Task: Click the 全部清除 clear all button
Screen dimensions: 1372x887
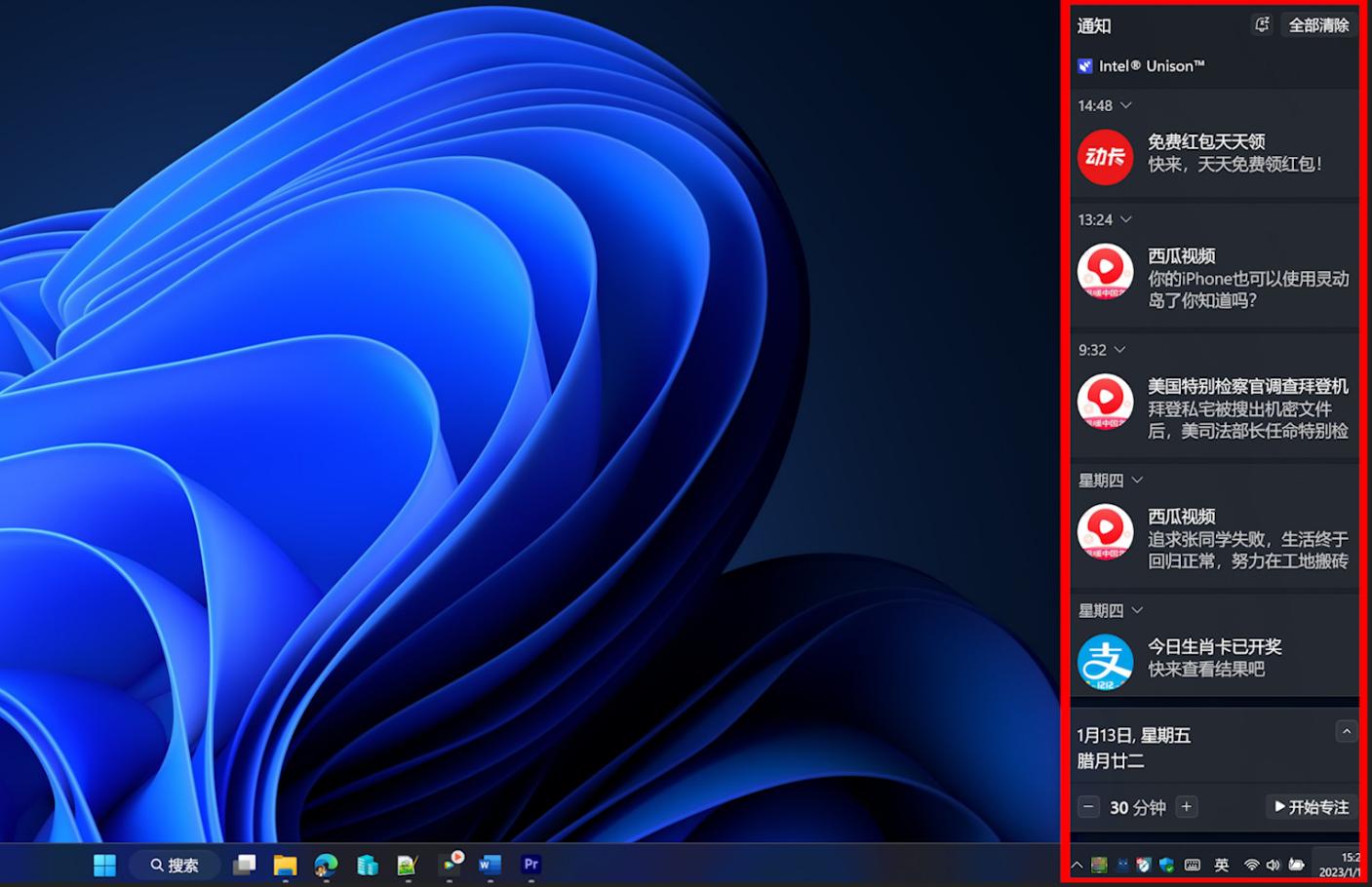Action: 1318,25
